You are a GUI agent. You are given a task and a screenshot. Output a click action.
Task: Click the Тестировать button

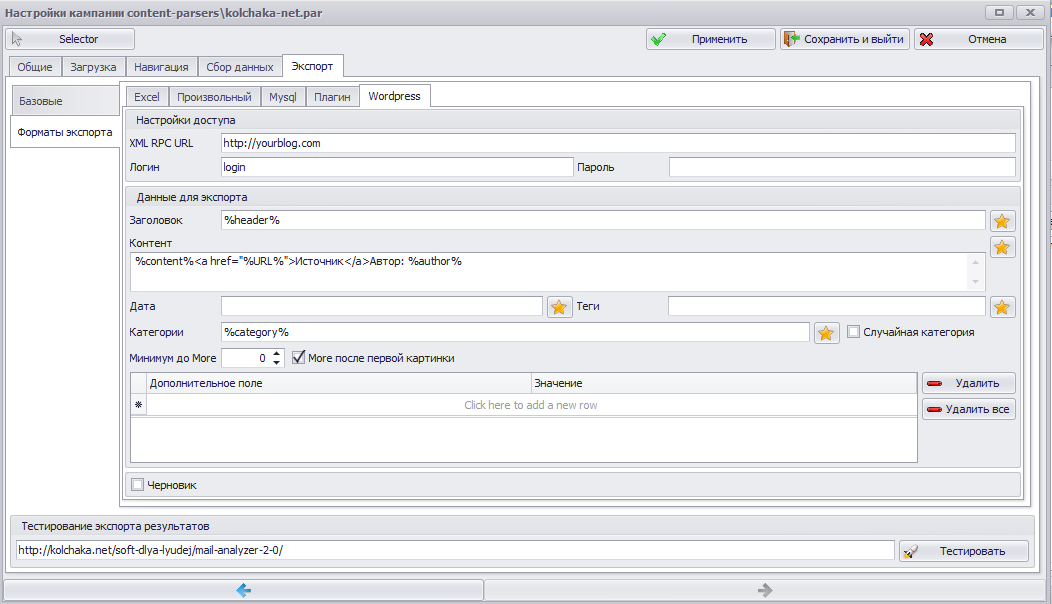tap(963, 551)
